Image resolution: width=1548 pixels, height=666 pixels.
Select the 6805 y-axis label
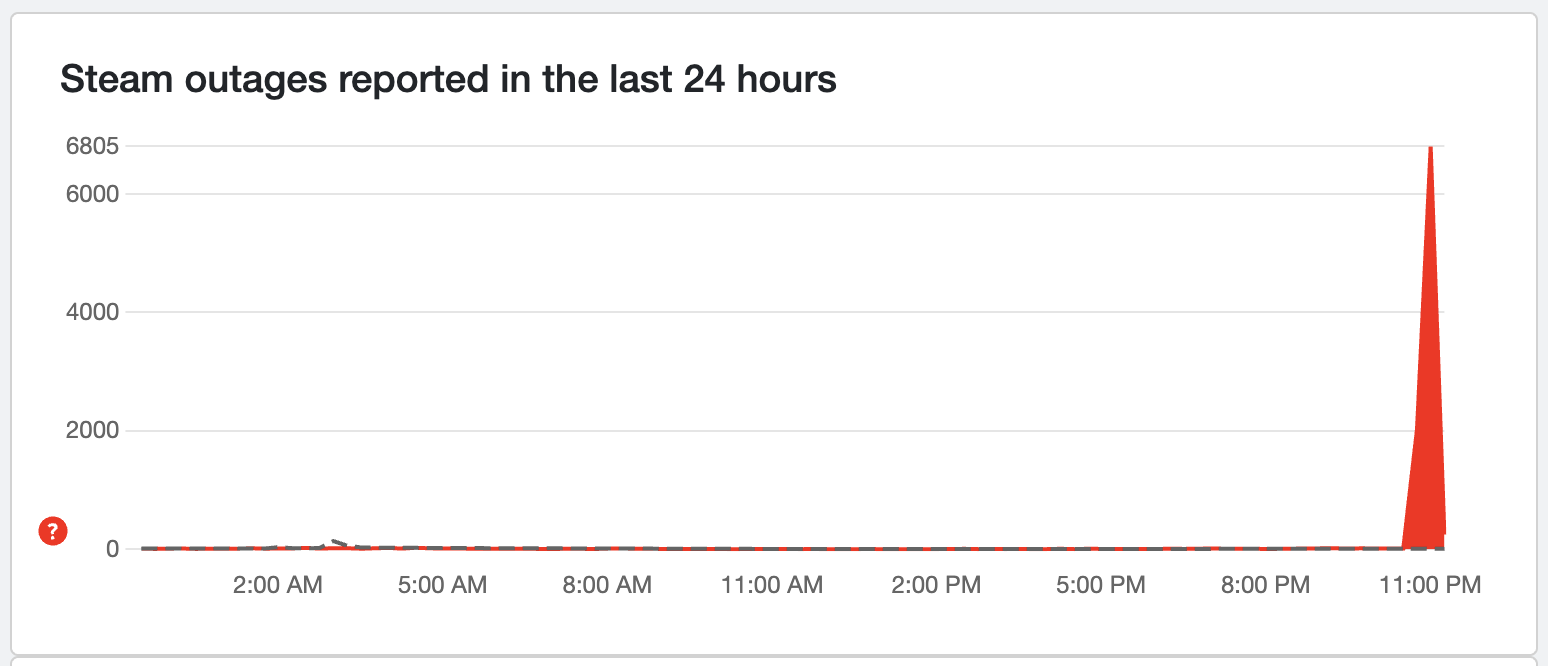coord(93,146)
